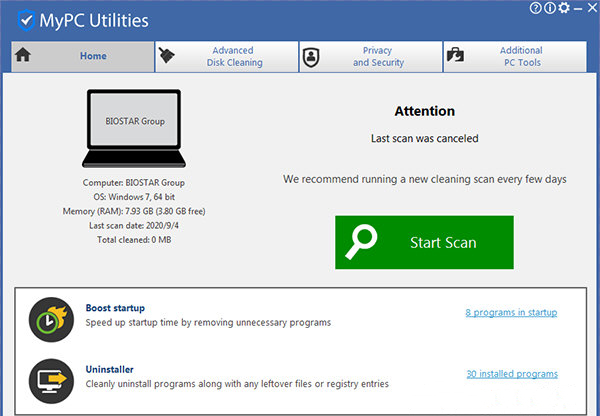Click the Boost startup heading
The height and width of the screenshot is (416, 600).
click(115, 308)
